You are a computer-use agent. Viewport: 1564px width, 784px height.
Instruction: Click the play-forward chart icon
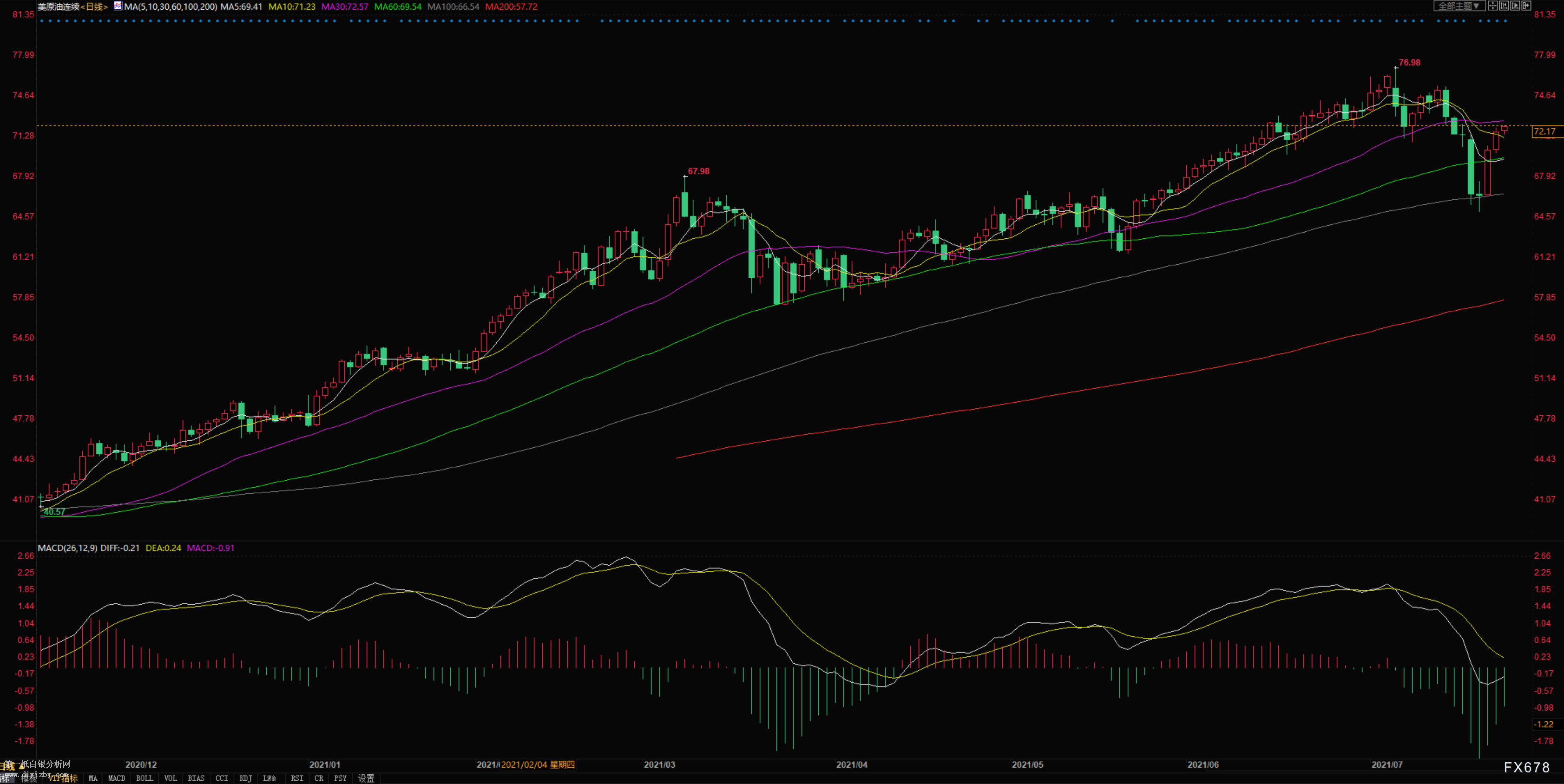coord(1515,6)
